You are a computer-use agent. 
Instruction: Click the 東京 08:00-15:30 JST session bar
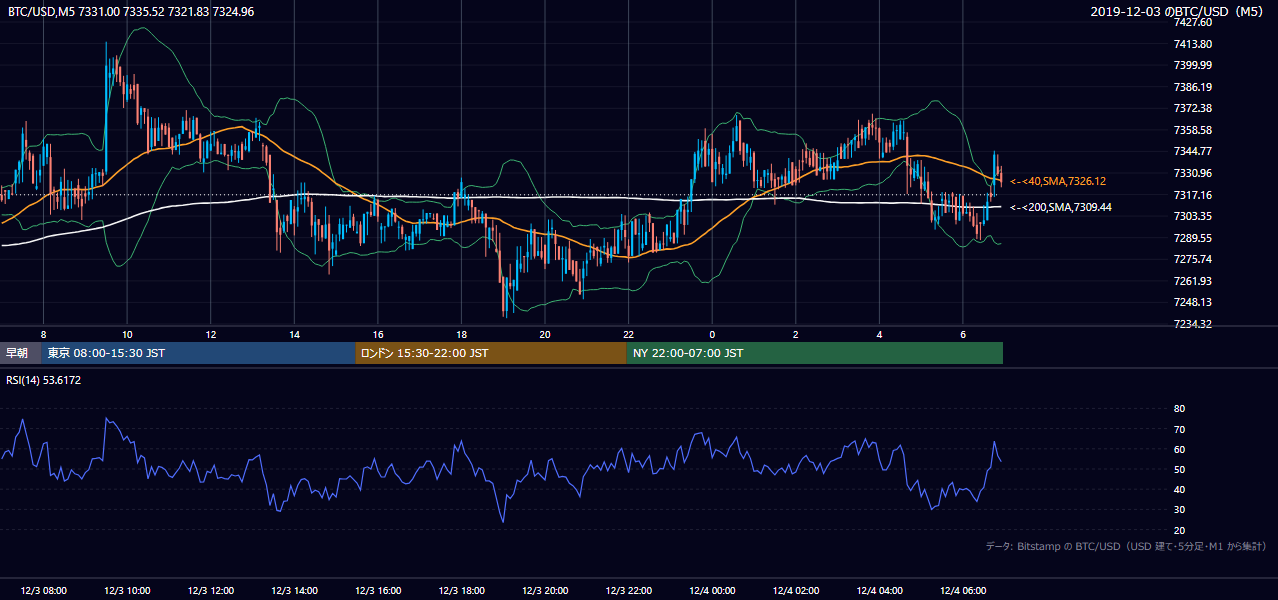point(198,353)
